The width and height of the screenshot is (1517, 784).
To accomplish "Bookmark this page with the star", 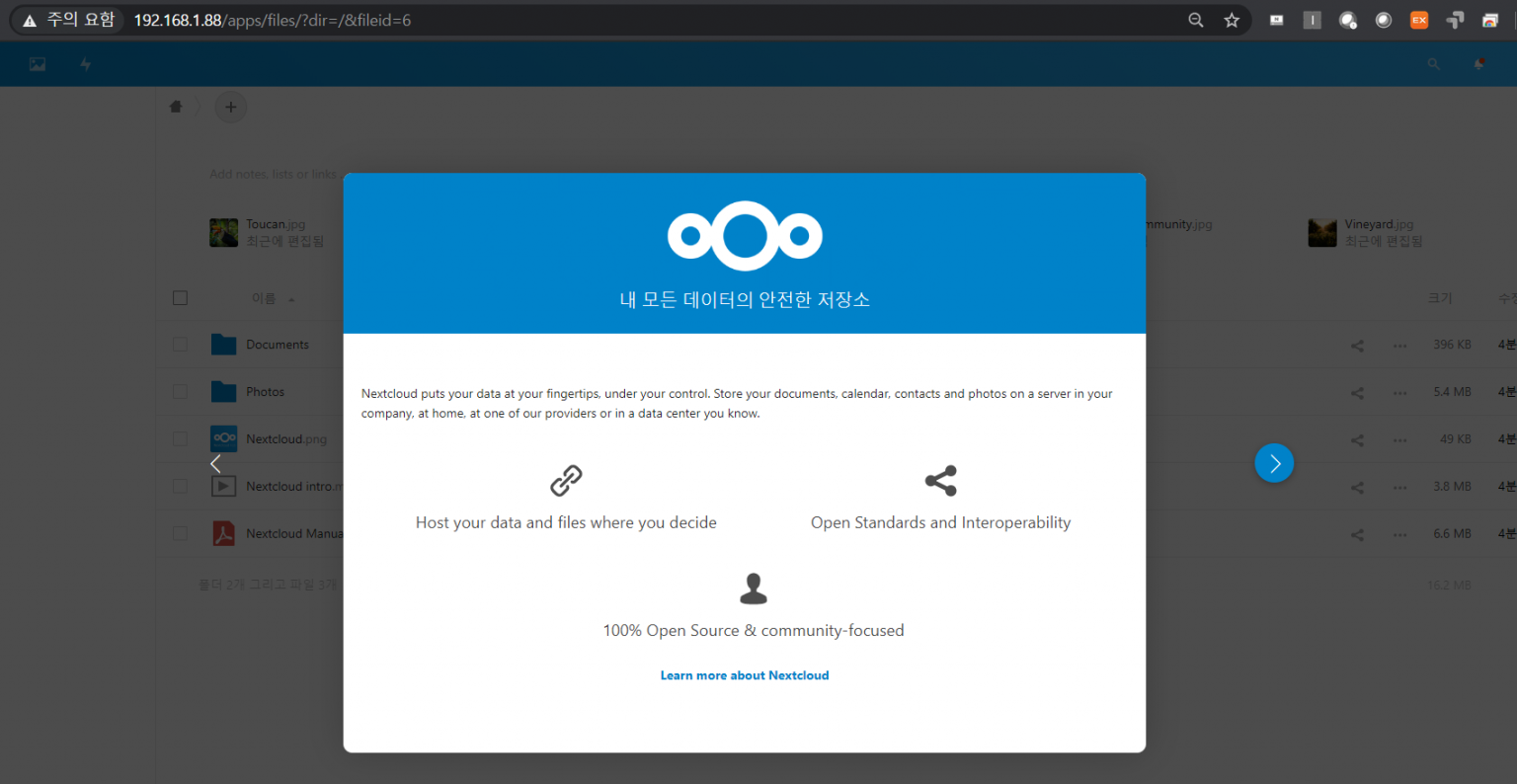I will pos(1232,20).
